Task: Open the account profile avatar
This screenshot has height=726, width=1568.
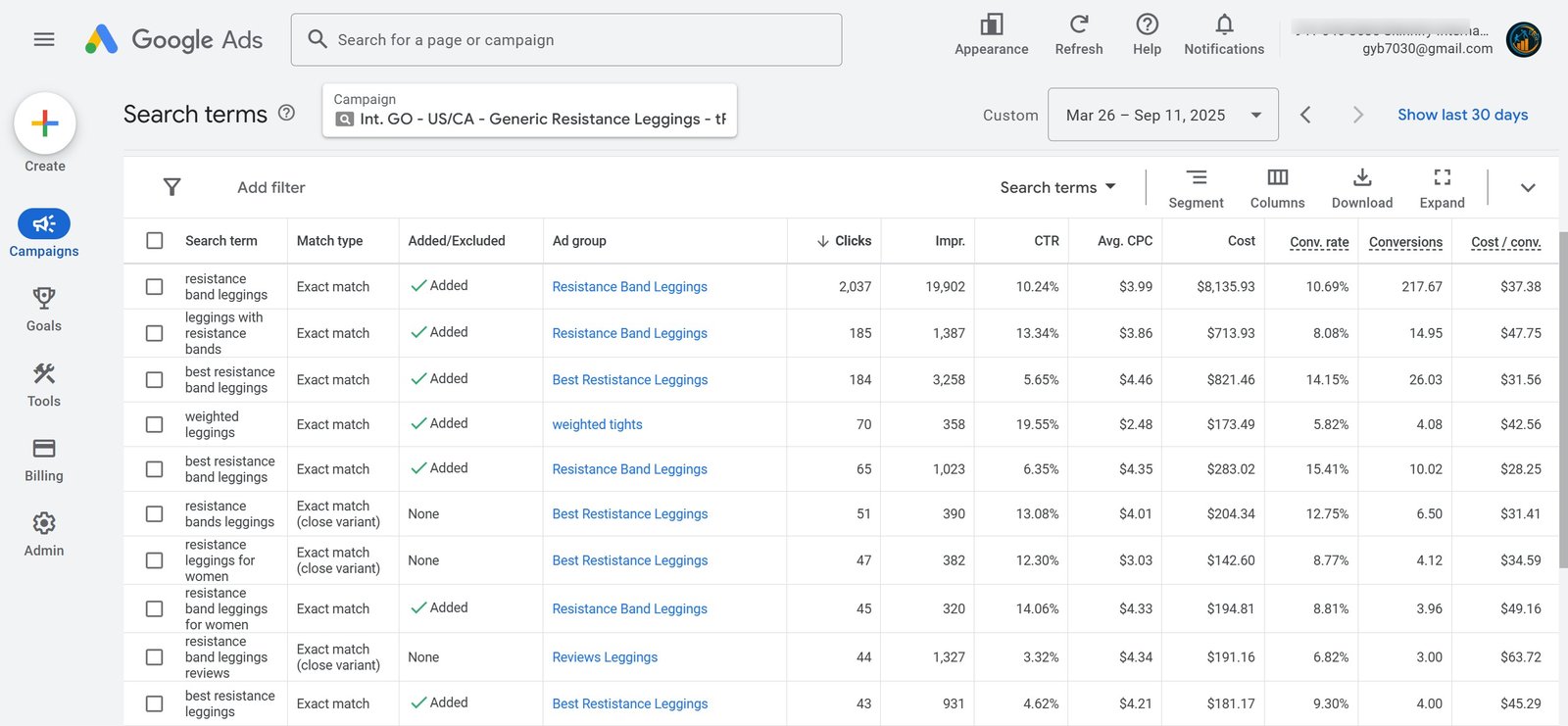Action: [x=1524, y=39]
